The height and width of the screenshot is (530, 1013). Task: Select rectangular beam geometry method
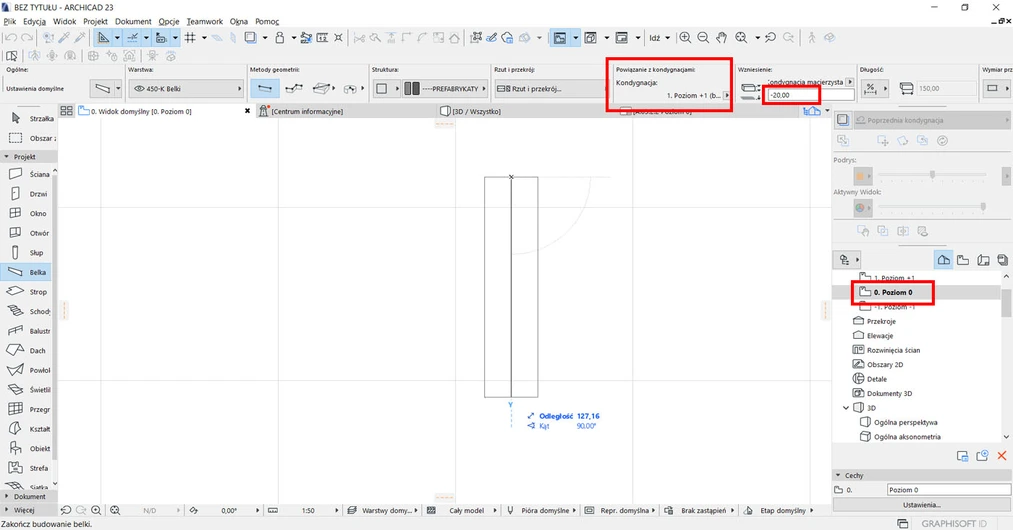coord(322,89)
